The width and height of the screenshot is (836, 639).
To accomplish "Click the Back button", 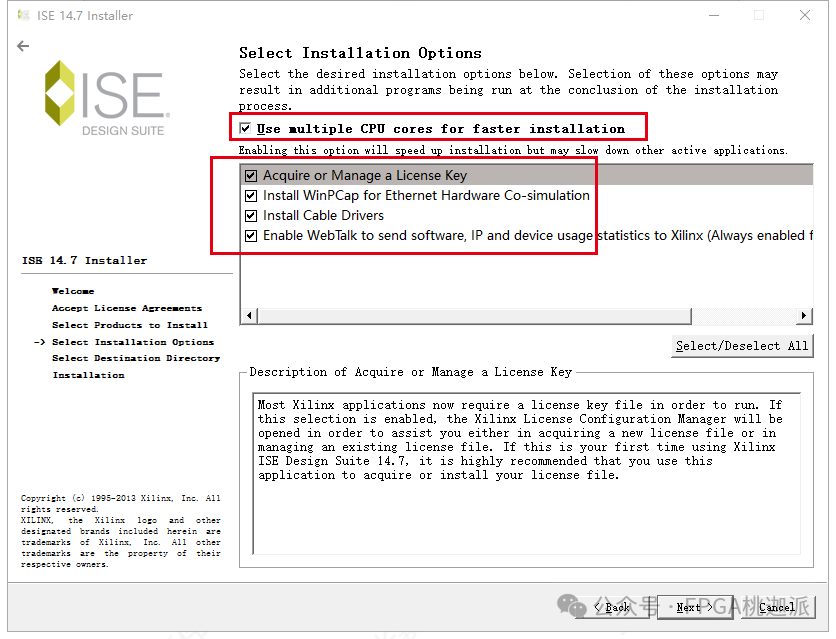I will pyautogui.click(x=617, y=607).
